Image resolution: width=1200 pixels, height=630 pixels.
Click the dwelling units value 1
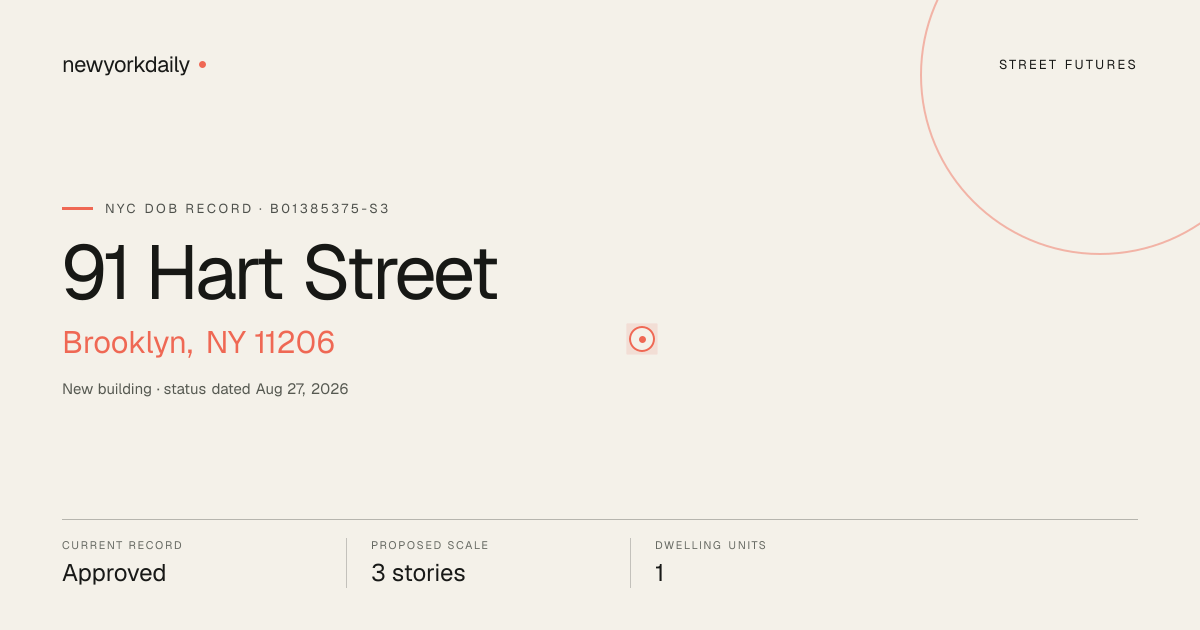660,573
